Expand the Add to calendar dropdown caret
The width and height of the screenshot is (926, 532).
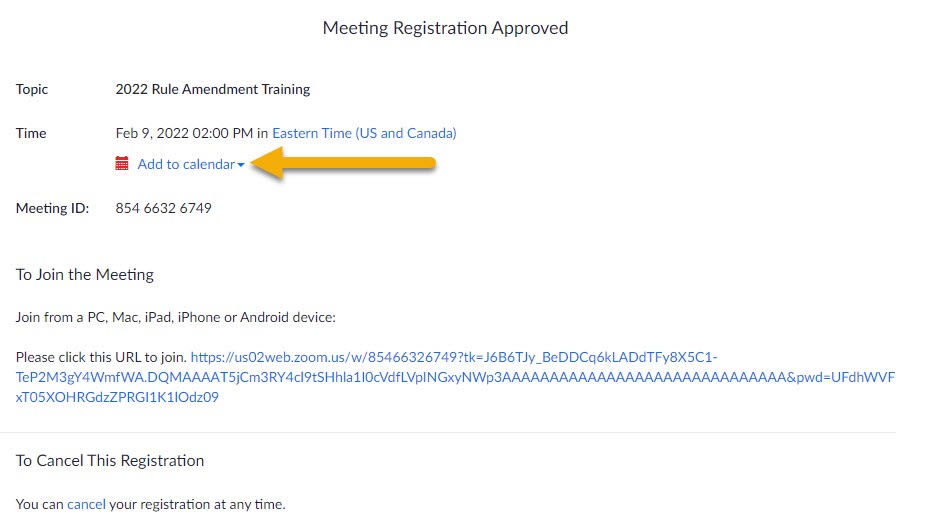[x=241, y=165]
